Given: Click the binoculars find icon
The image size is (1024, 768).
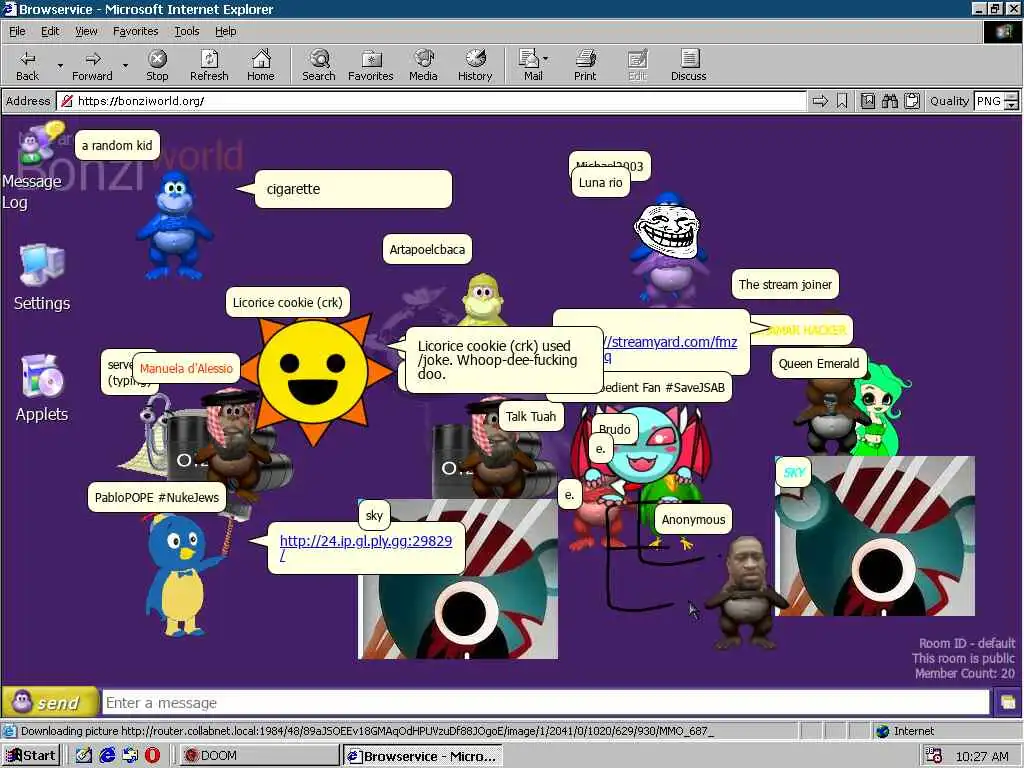Looking at the screenshot, I should point(889,101).
